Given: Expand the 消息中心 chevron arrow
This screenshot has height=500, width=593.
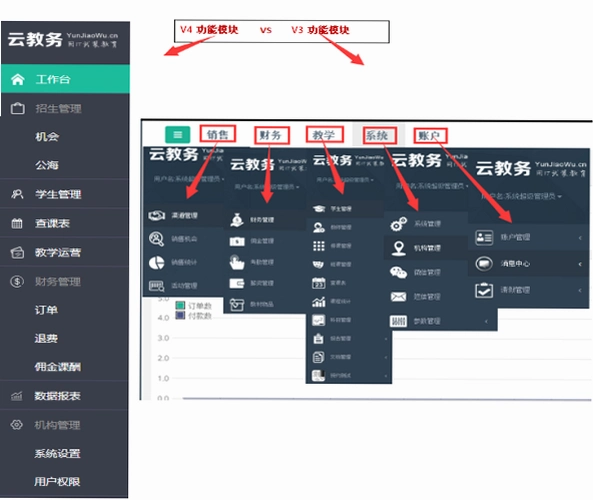Looking at the screenshot, I should tap(580, 264).
